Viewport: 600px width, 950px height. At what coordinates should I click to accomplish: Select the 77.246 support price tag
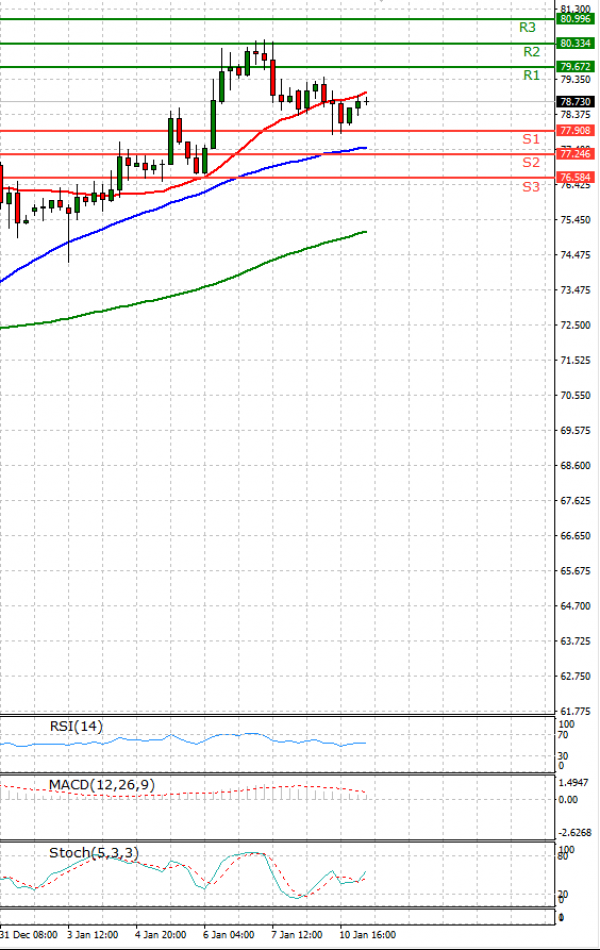click(x=575, y=154)
